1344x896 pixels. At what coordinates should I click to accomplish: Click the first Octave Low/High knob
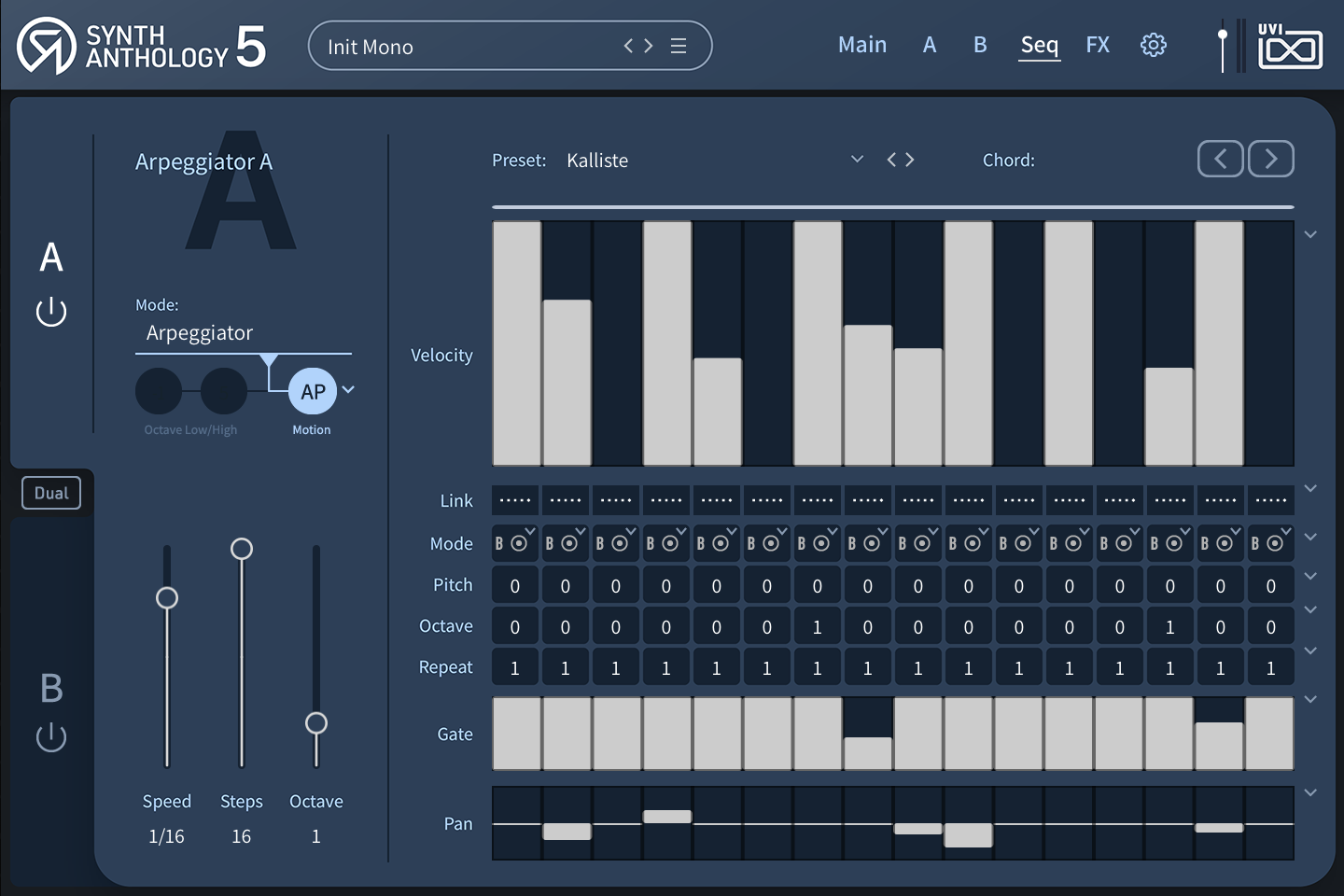159,391
